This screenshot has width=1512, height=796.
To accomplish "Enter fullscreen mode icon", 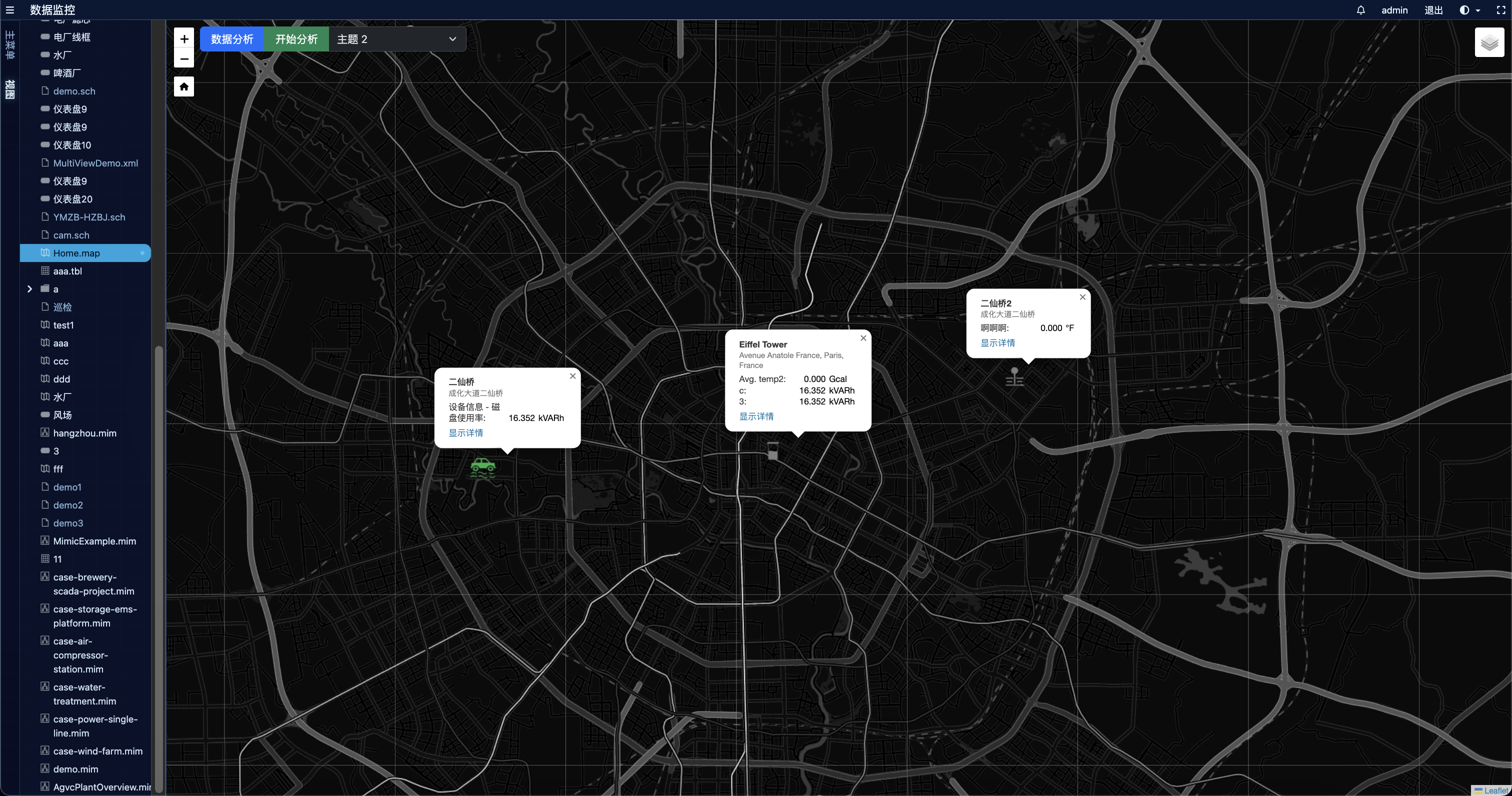I will pos(1500,10).
